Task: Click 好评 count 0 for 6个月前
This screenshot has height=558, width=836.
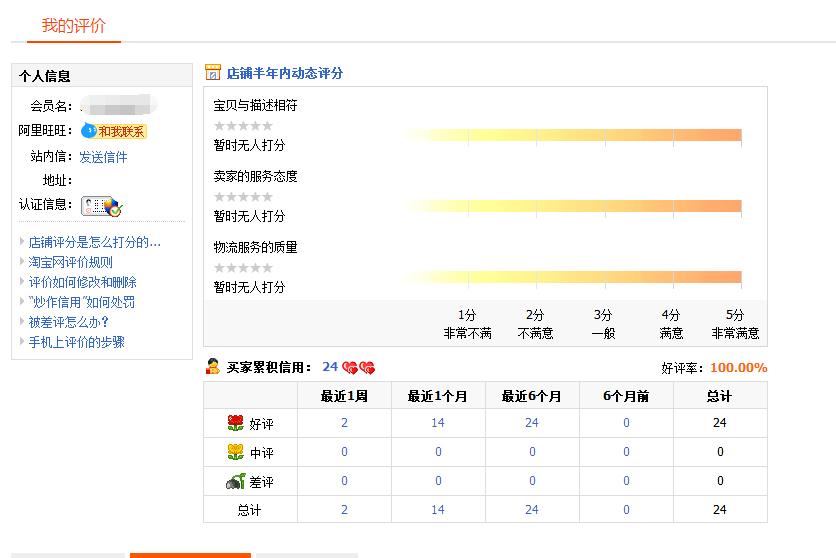Action: 626,423
